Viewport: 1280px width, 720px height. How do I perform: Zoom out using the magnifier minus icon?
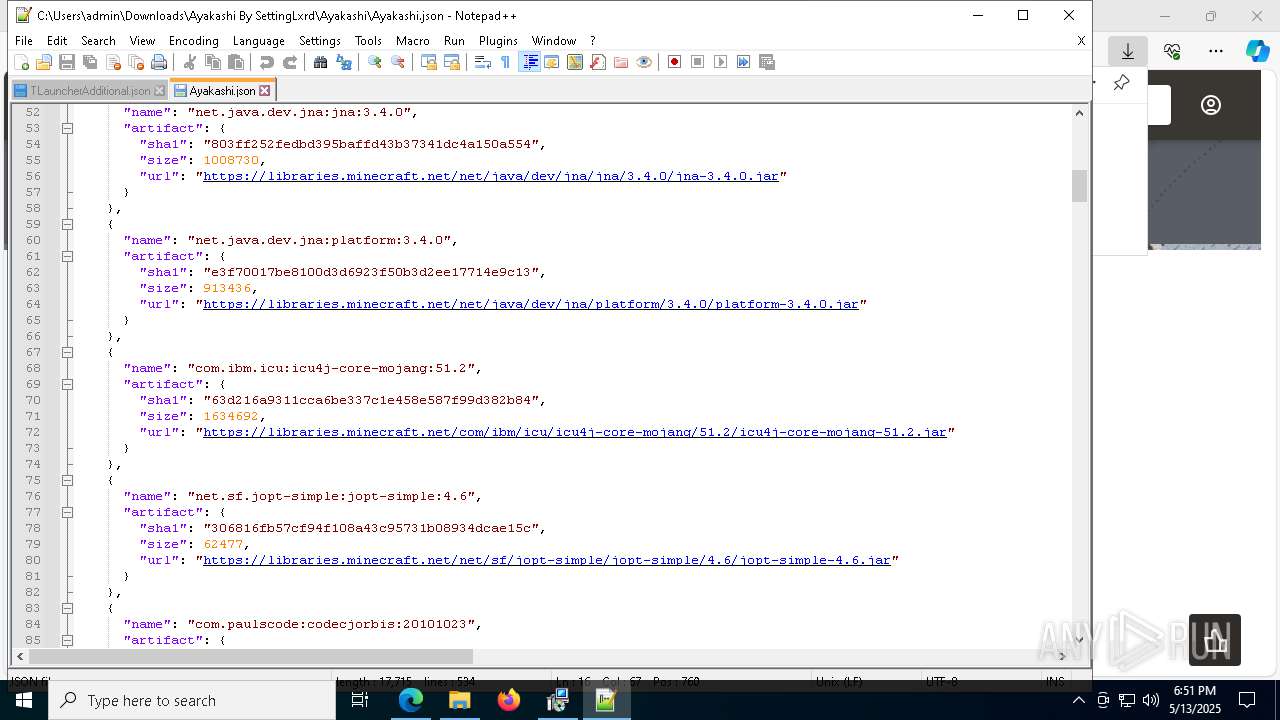[398, 62]
